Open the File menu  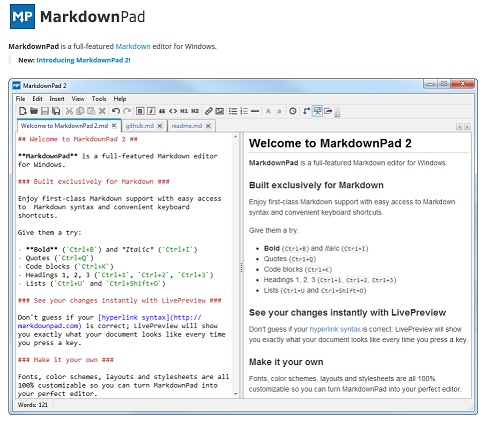(x=20, y=99)
